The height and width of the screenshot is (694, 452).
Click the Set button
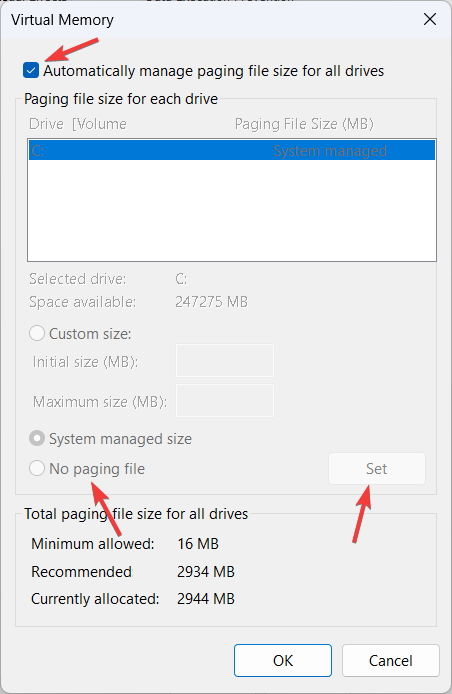click(x=377, y=469)
